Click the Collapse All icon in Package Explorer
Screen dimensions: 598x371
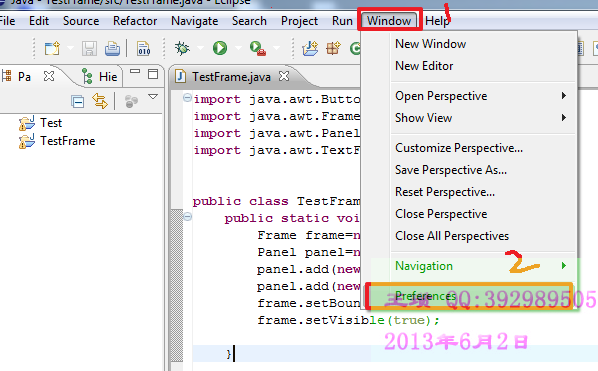(77, 102)
